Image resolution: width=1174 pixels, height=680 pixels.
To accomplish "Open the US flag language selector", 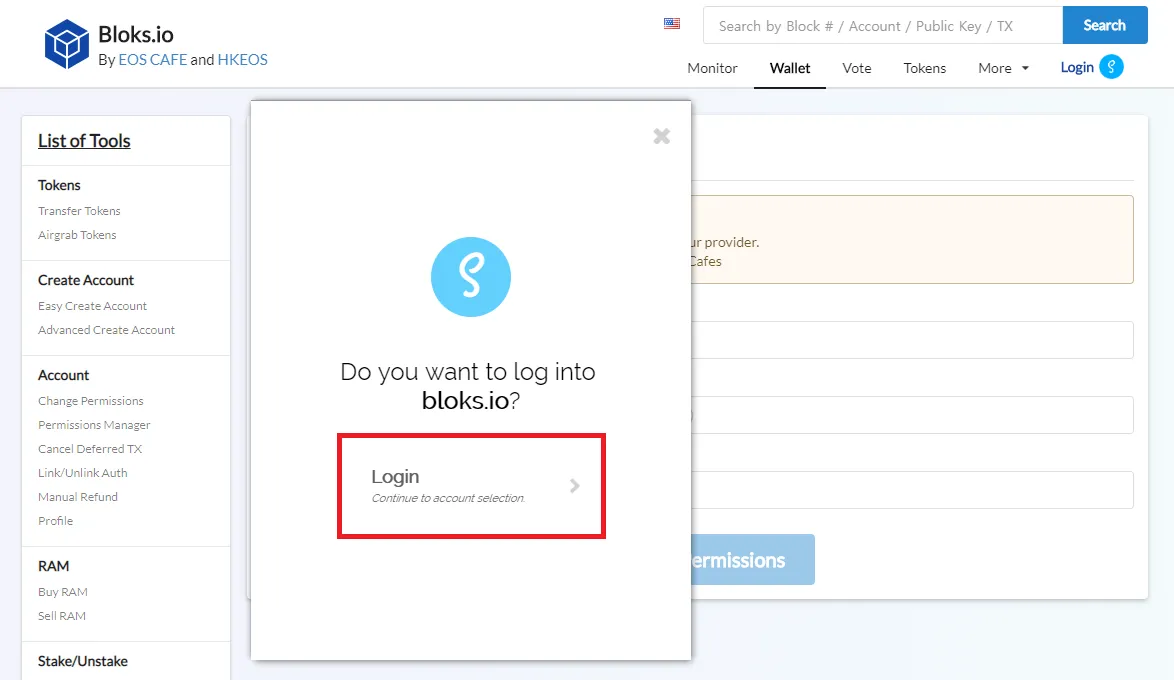I will pos(672,24).
